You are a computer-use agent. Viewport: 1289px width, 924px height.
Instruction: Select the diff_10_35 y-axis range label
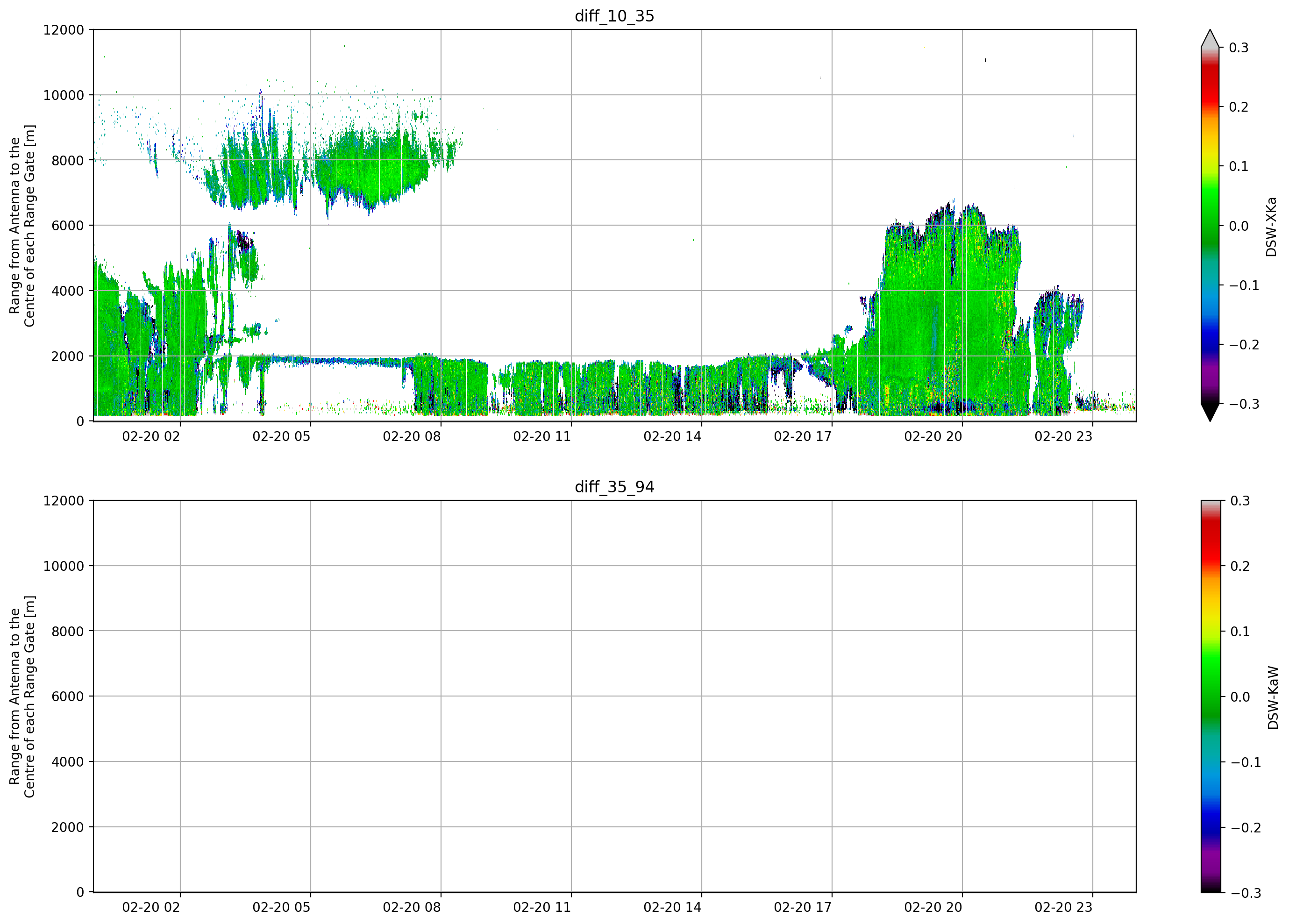point(22,226)
